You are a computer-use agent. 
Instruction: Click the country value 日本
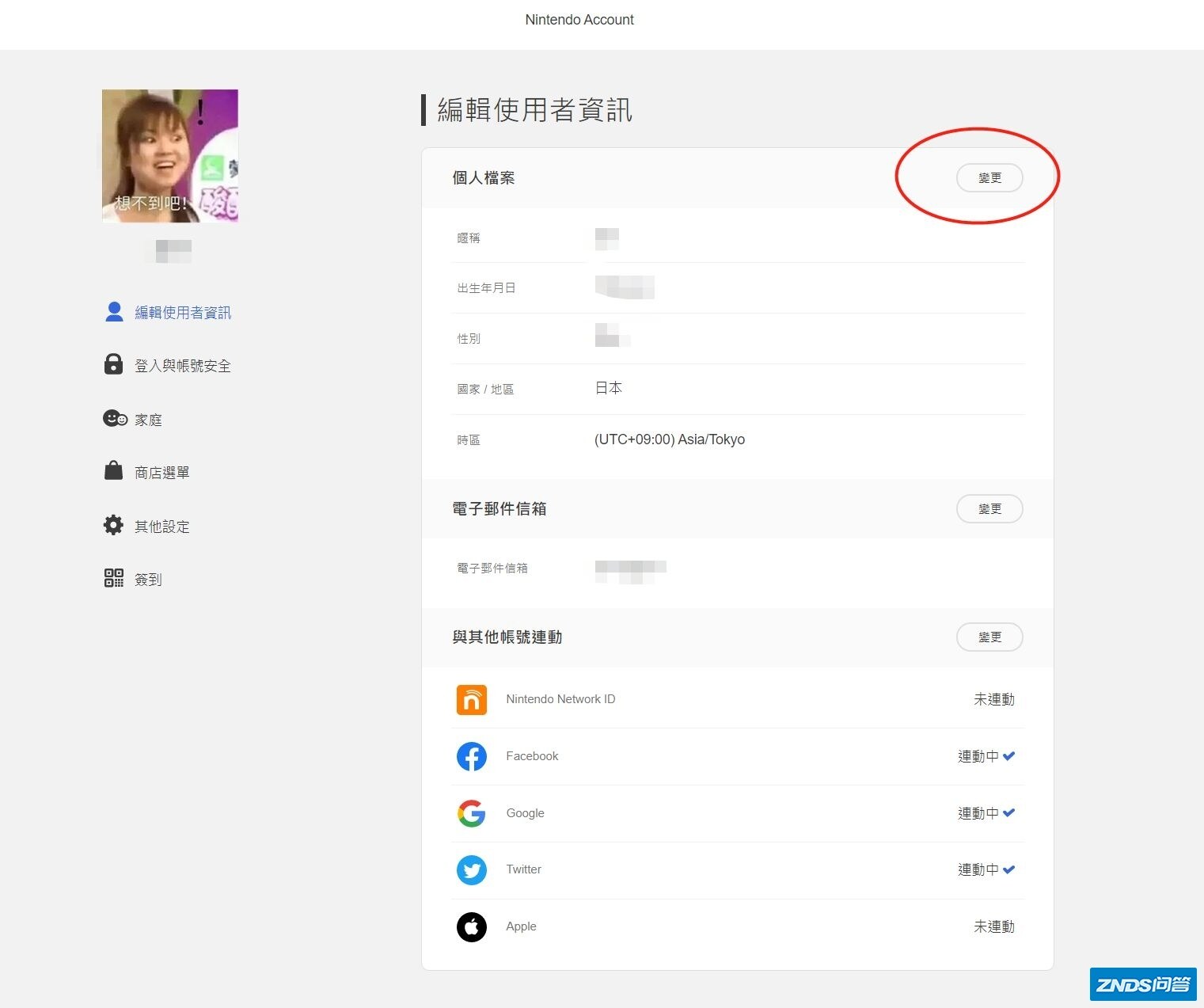pyautogui.click(x=609, y=388)
